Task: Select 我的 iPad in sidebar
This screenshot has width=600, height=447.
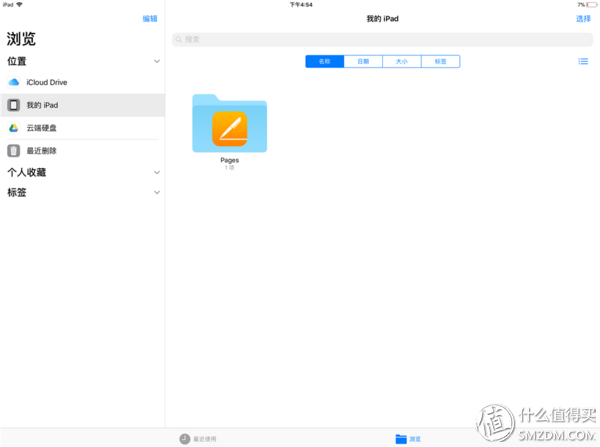Action: pyautogui.click(x=83, y=105)
